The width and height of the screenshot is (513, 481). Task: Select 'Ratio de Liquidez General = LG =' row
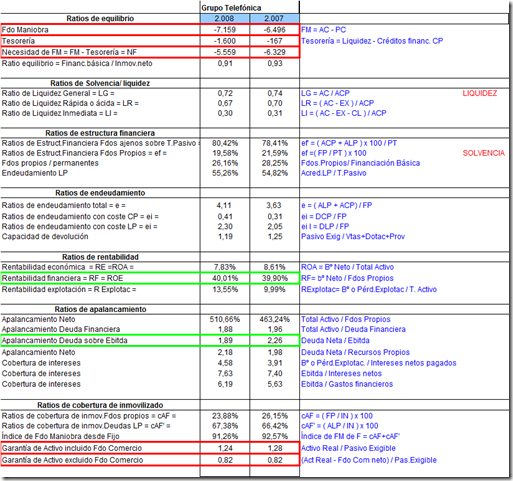pyautogui.click(x=58, y=93)
